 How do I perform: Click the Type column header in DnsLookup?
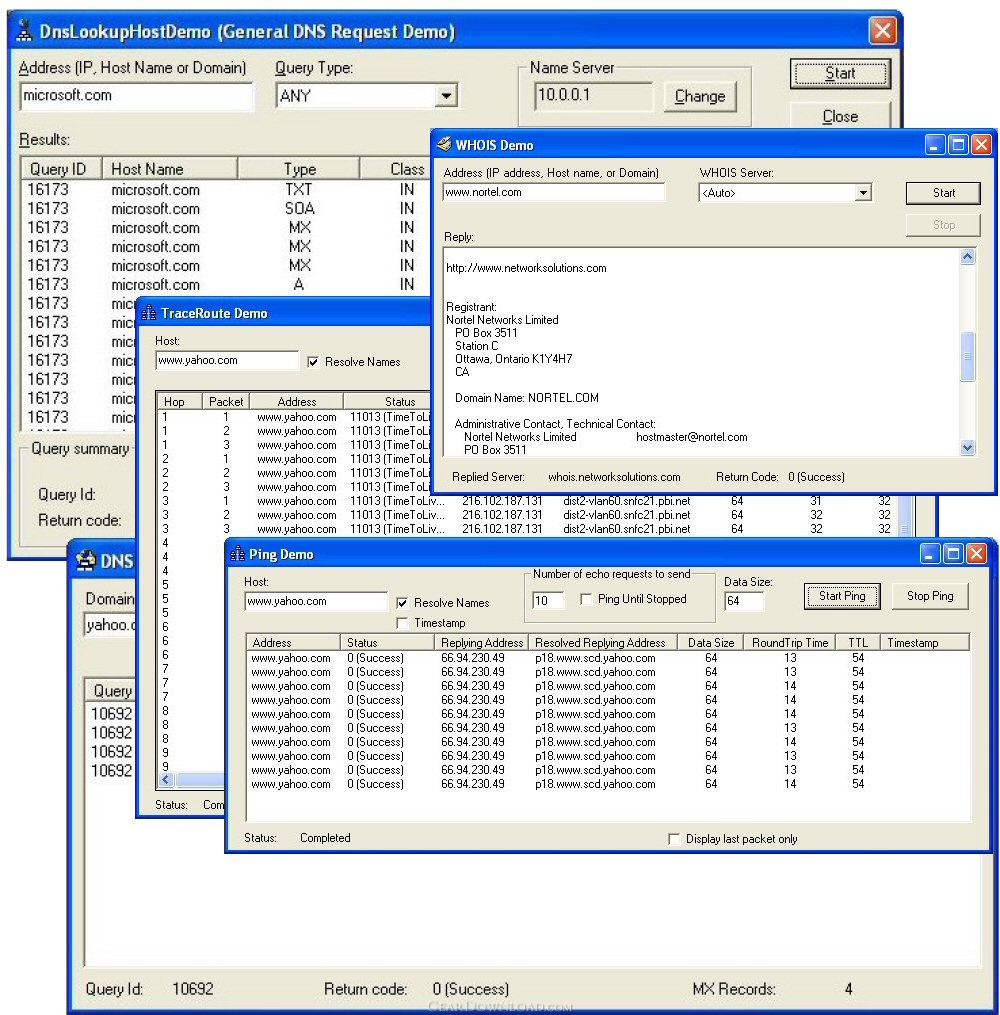click(x=299, y=169)
